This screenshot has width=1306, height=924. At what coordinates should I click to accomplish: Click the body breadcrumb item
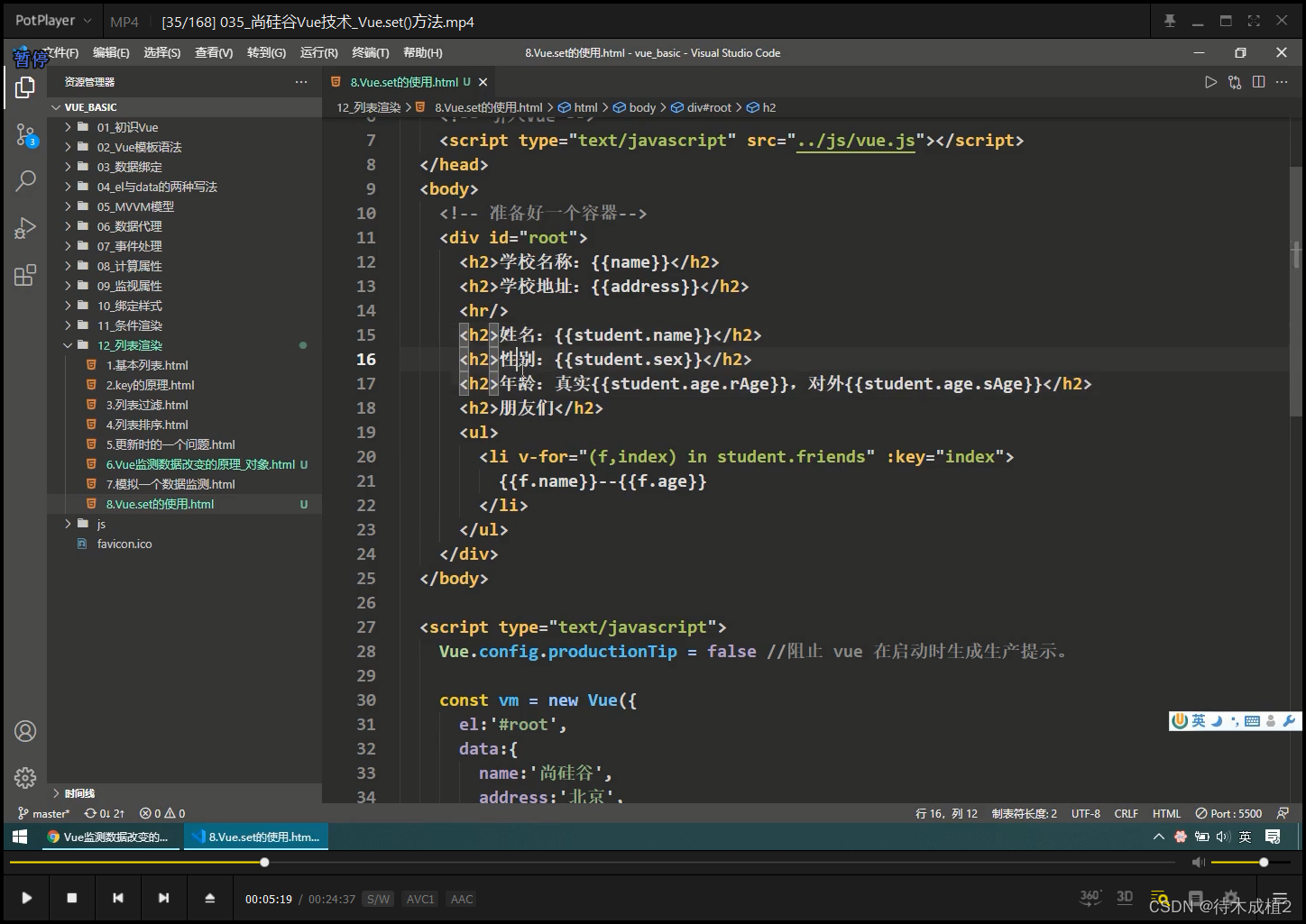pos(635,107)
